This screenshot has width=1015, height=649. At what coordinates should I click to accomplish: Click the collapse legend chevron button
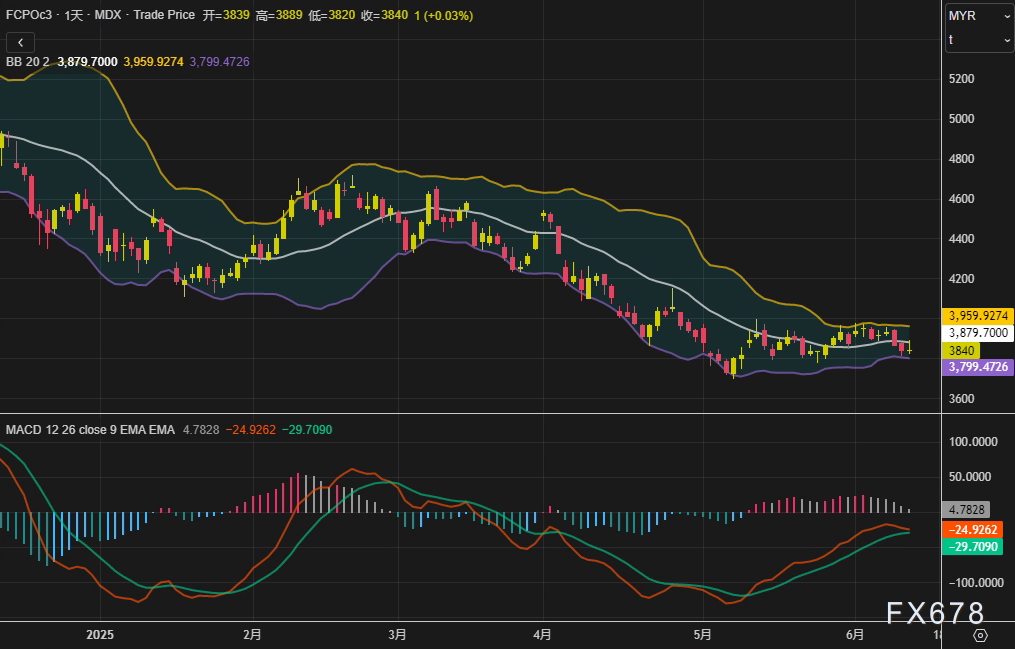(x=21, y=42)
